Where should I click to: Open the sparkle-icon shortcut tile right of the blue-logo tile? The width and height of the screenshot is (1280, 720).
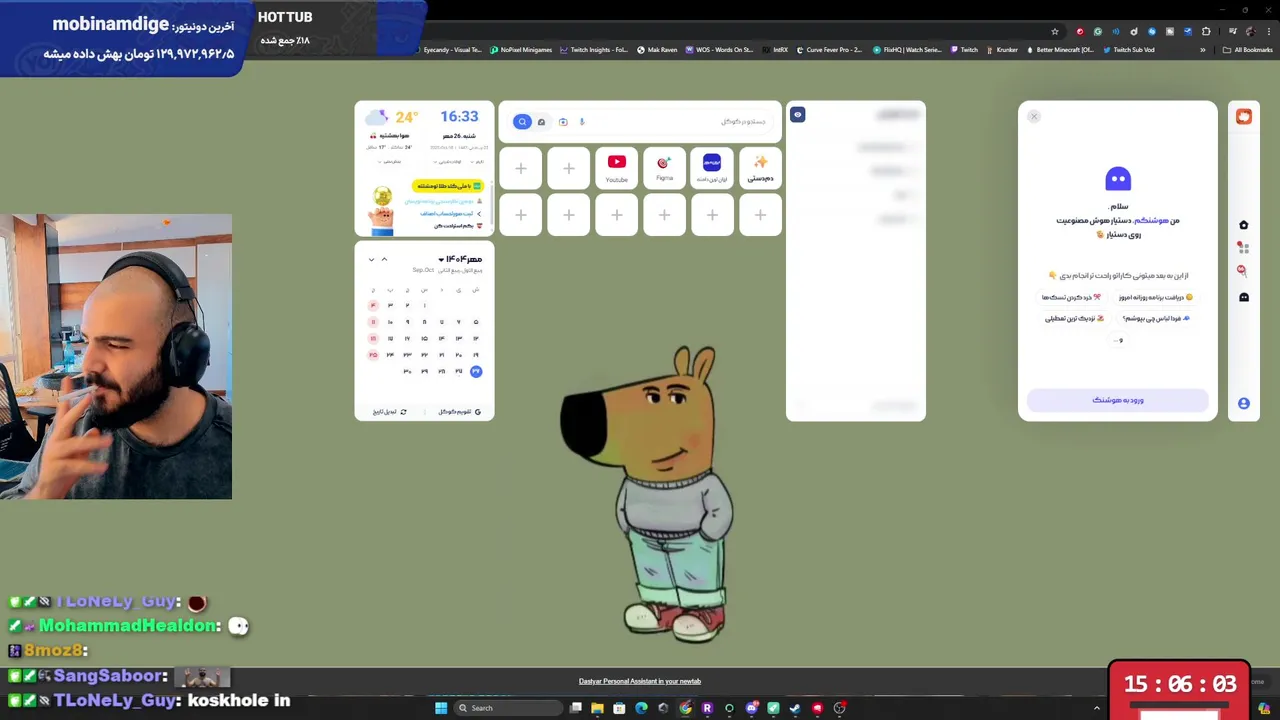pyautogui.click(x=760, y=168)
